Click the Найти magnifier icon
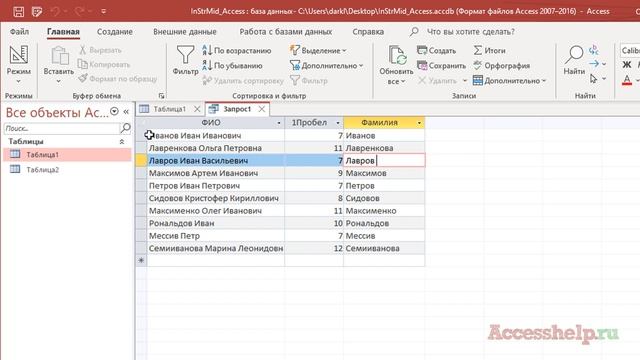 (574, 55)
